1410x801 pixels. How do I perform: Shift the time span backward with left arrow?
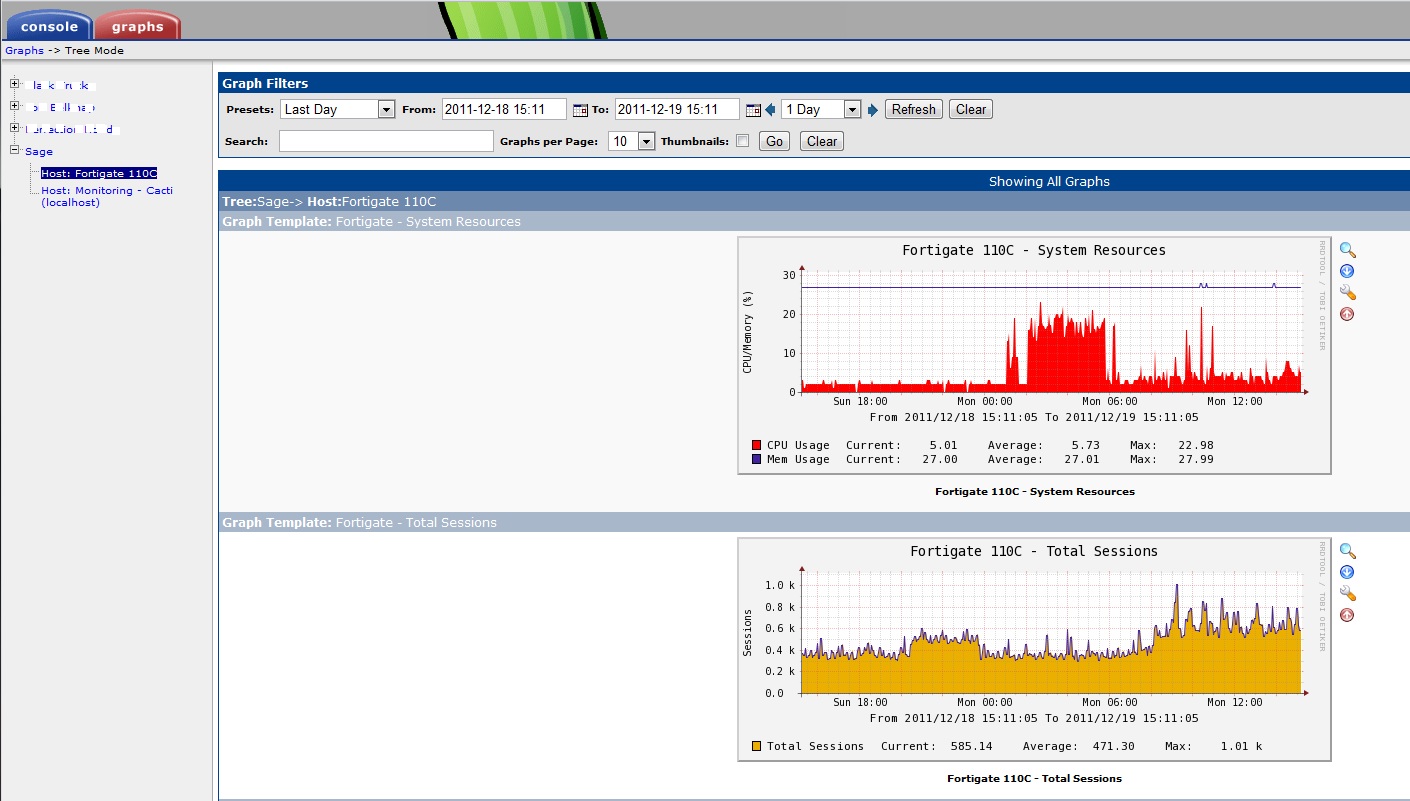tap(771, 110)
